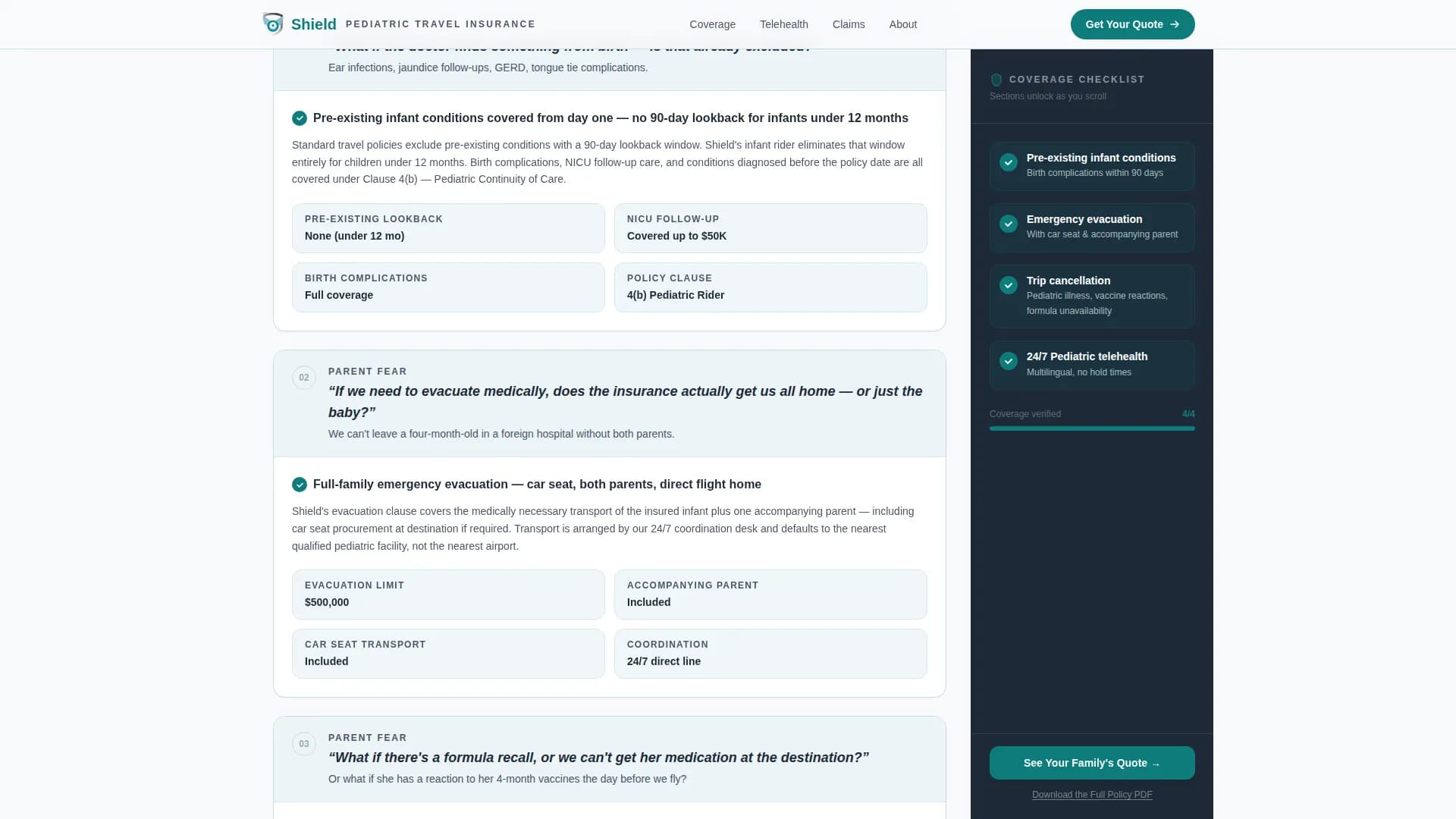Select the Coordination 24/7 direct line card
1456x819 pixels.
770,654
